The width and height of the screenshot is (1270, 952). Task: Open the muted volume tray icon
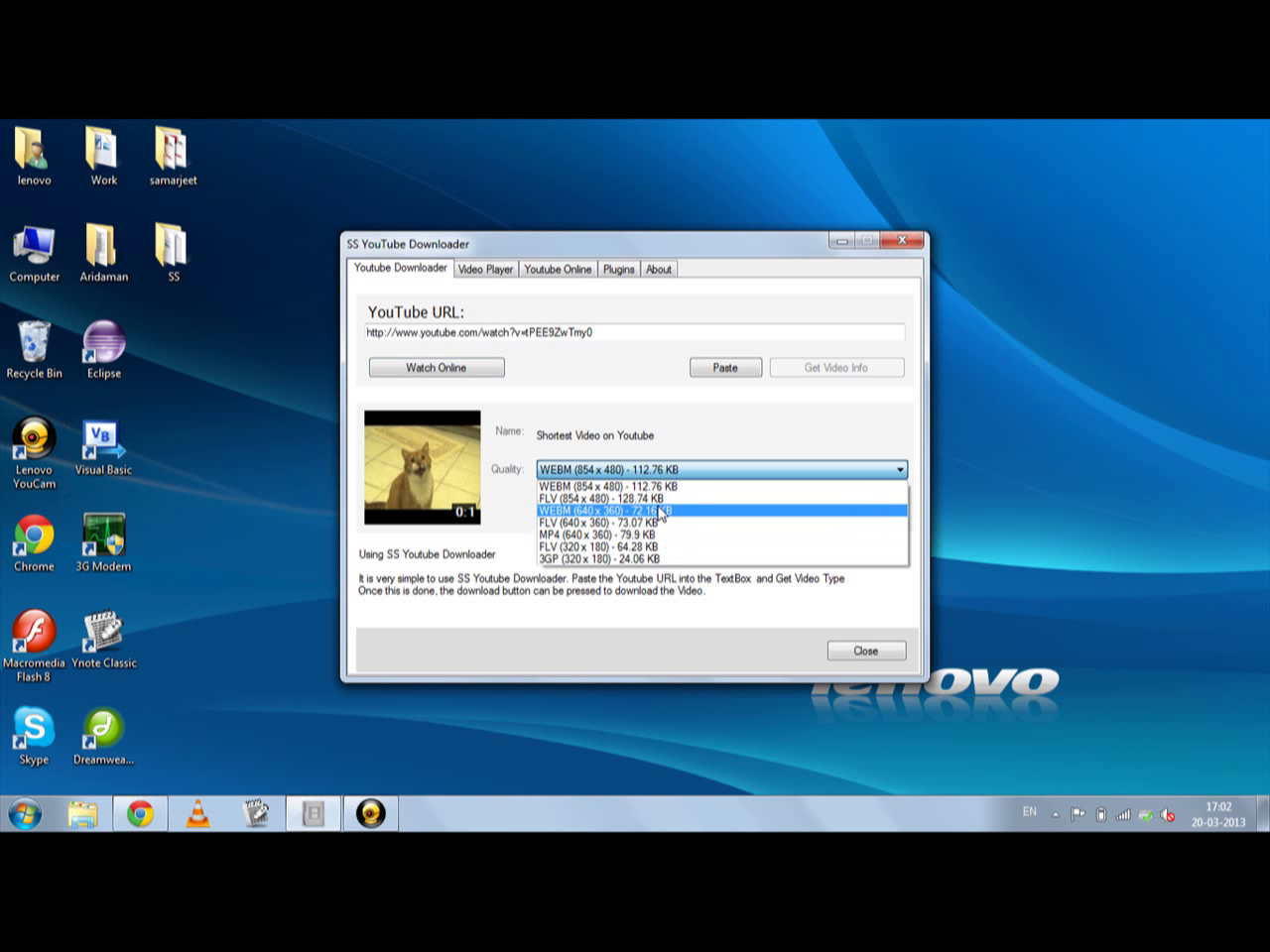[1168, 815]
